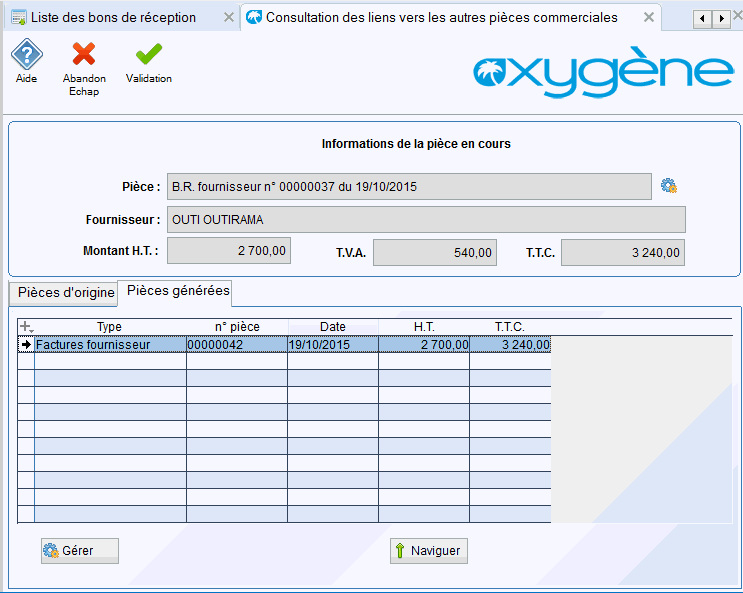The image size is (743, 593).
Task: Click the Abandon Echap red cross
Action: (x=84, y=54)
